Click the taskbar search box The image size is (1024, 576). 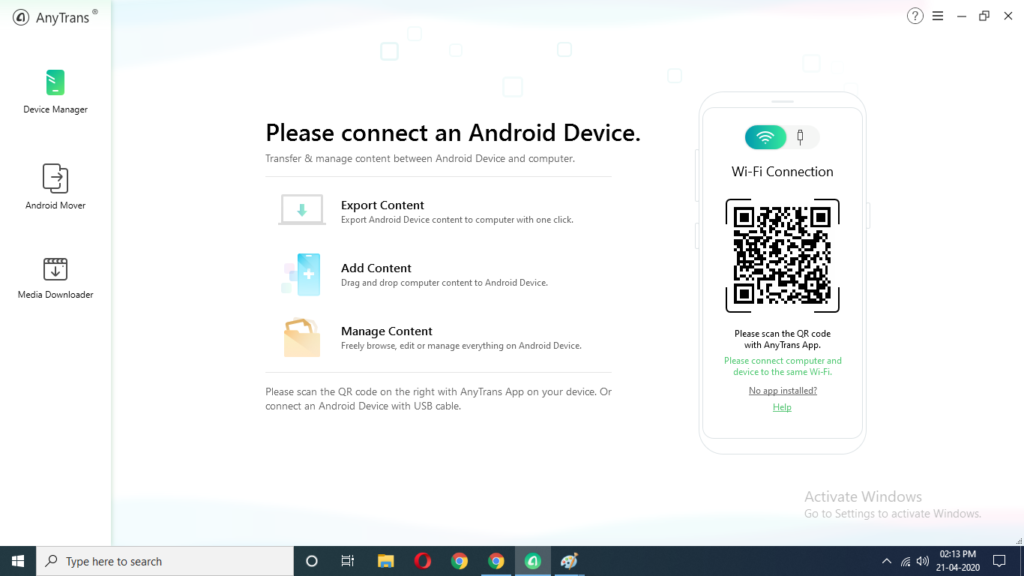click(165, 561)
